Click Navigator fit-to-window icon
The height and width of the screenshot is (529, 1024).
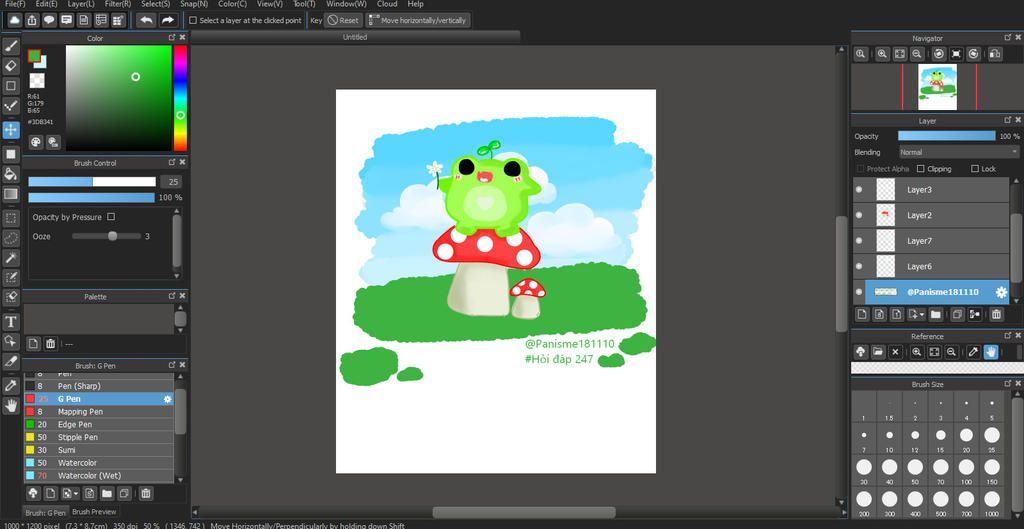(x=900, y=54)
